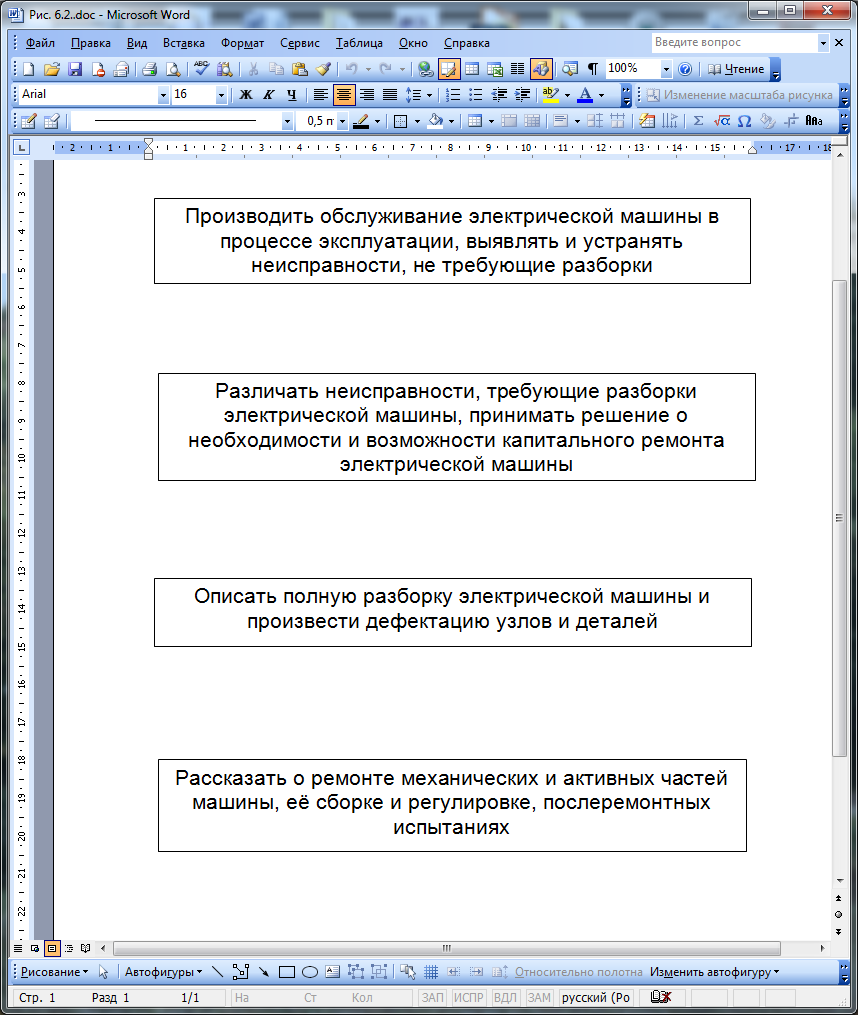858x1015 pixels.
Task: Click the shading fill color bucket
Action: coord(436,121)
